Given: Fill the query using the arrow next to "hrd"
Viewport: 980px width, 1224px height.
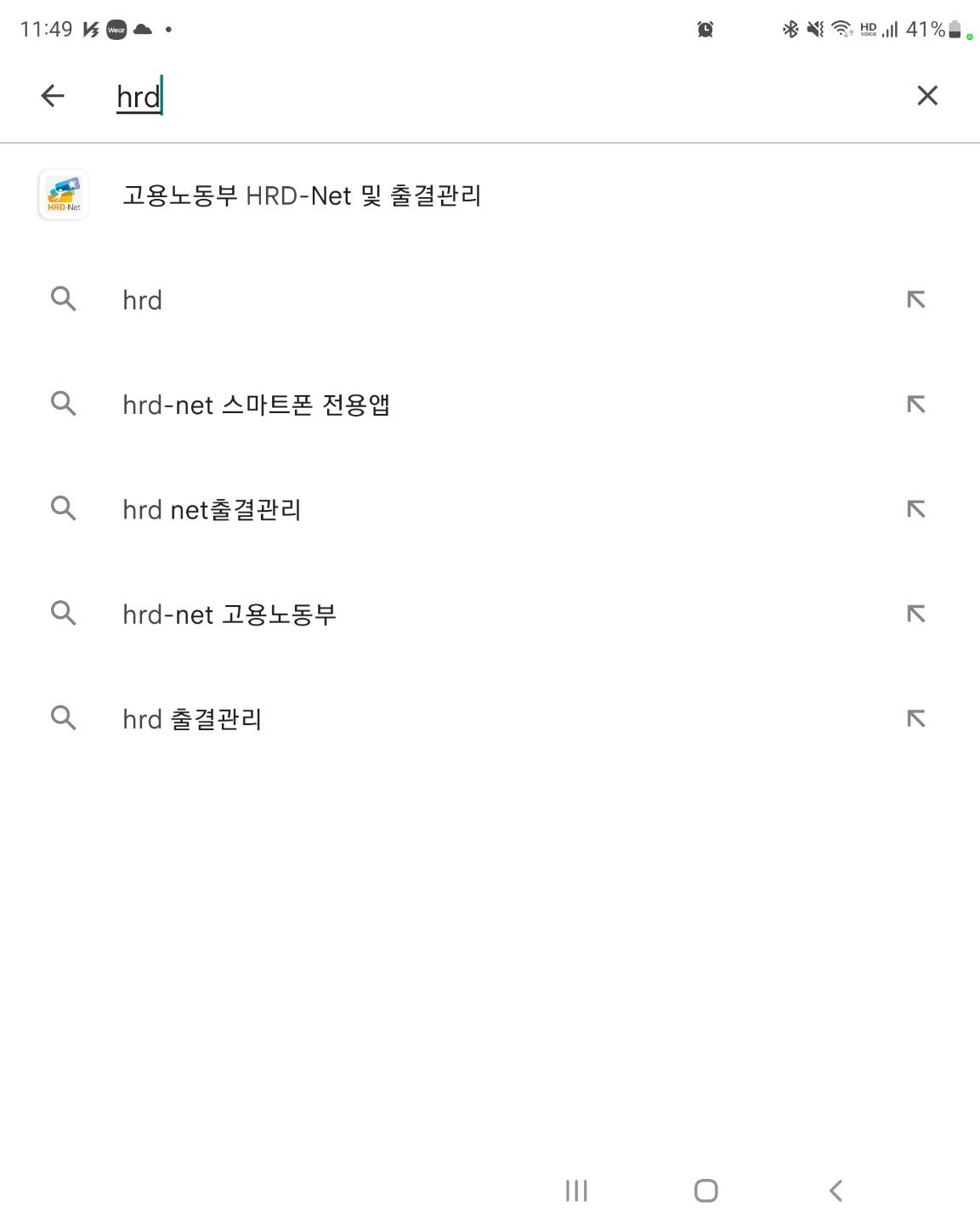Looking at the screenshot, I should (915, 299).
